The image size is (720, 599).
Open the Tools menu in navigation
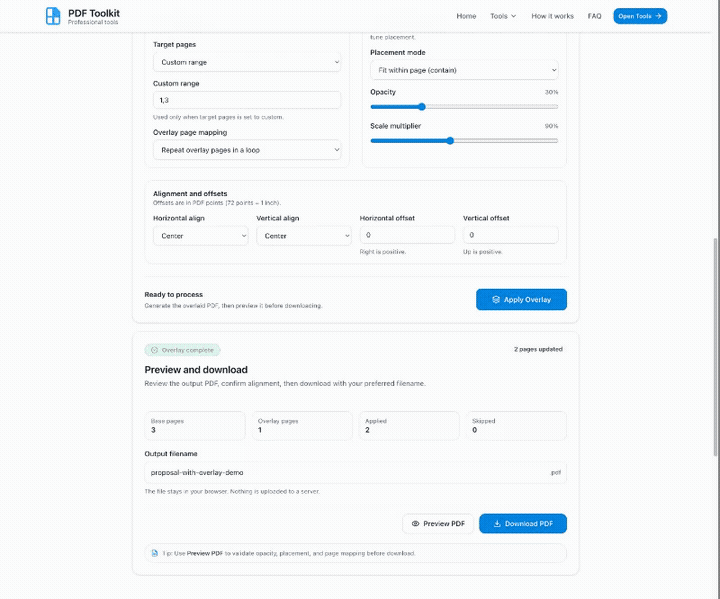tap(503, 16)
